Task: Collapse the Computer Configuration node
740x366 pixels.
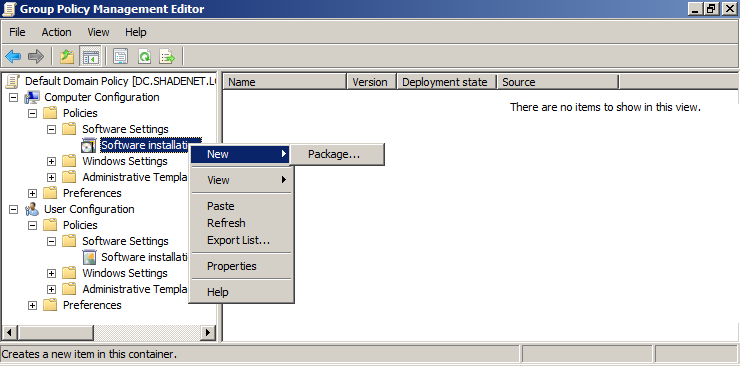Action: click(x=13, y=98)
